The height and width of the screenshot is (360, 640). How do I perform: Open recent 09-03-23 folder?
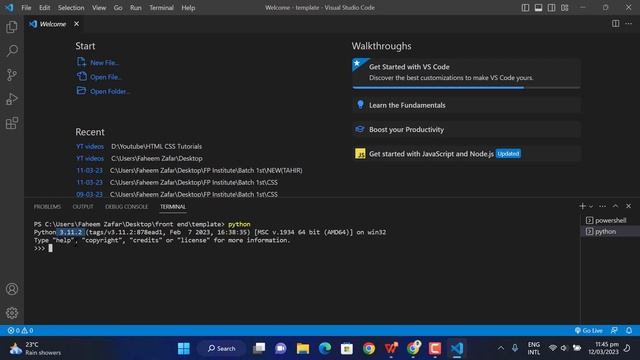click(89, 195)
